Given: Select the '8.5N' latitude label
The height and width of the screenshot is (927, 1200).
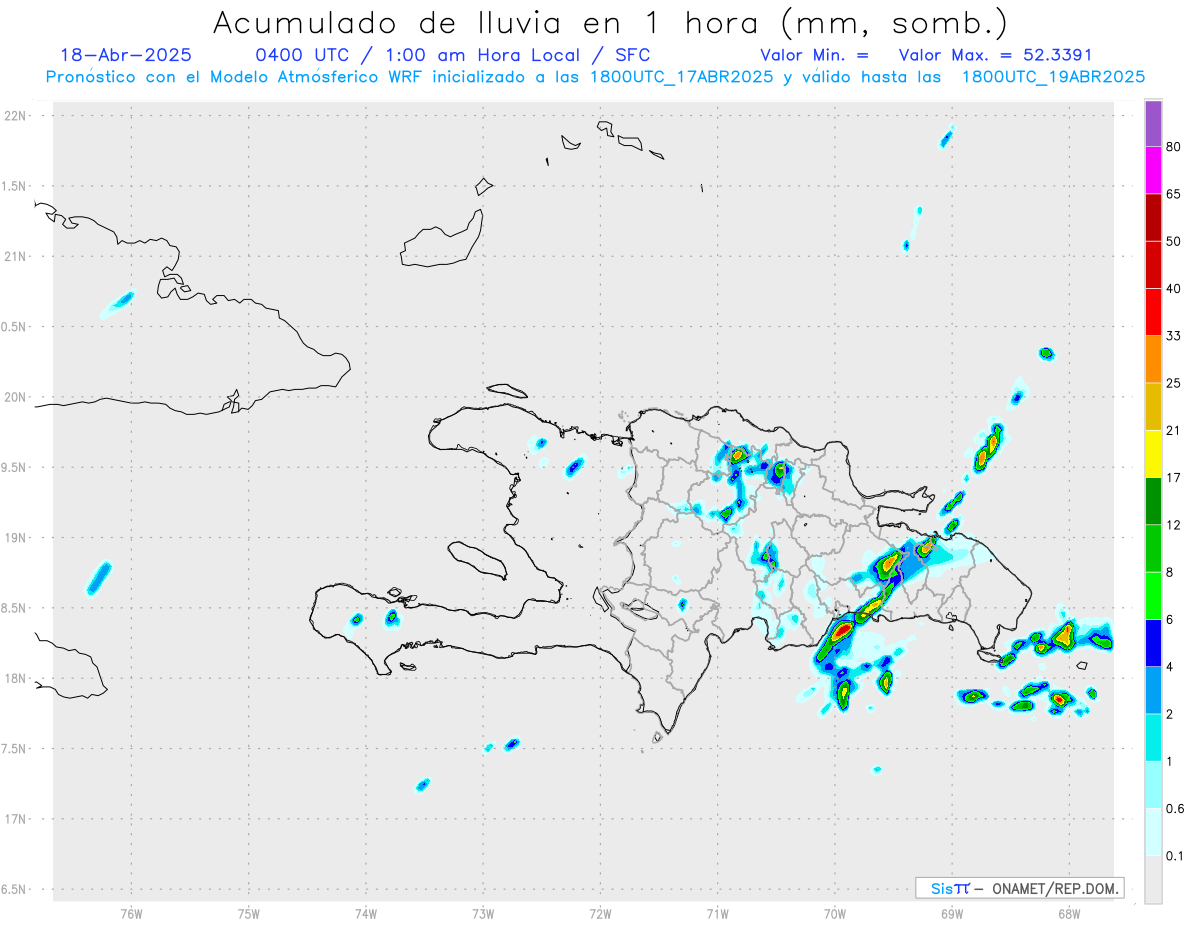Looking at the screenshot, I should 15,608.
